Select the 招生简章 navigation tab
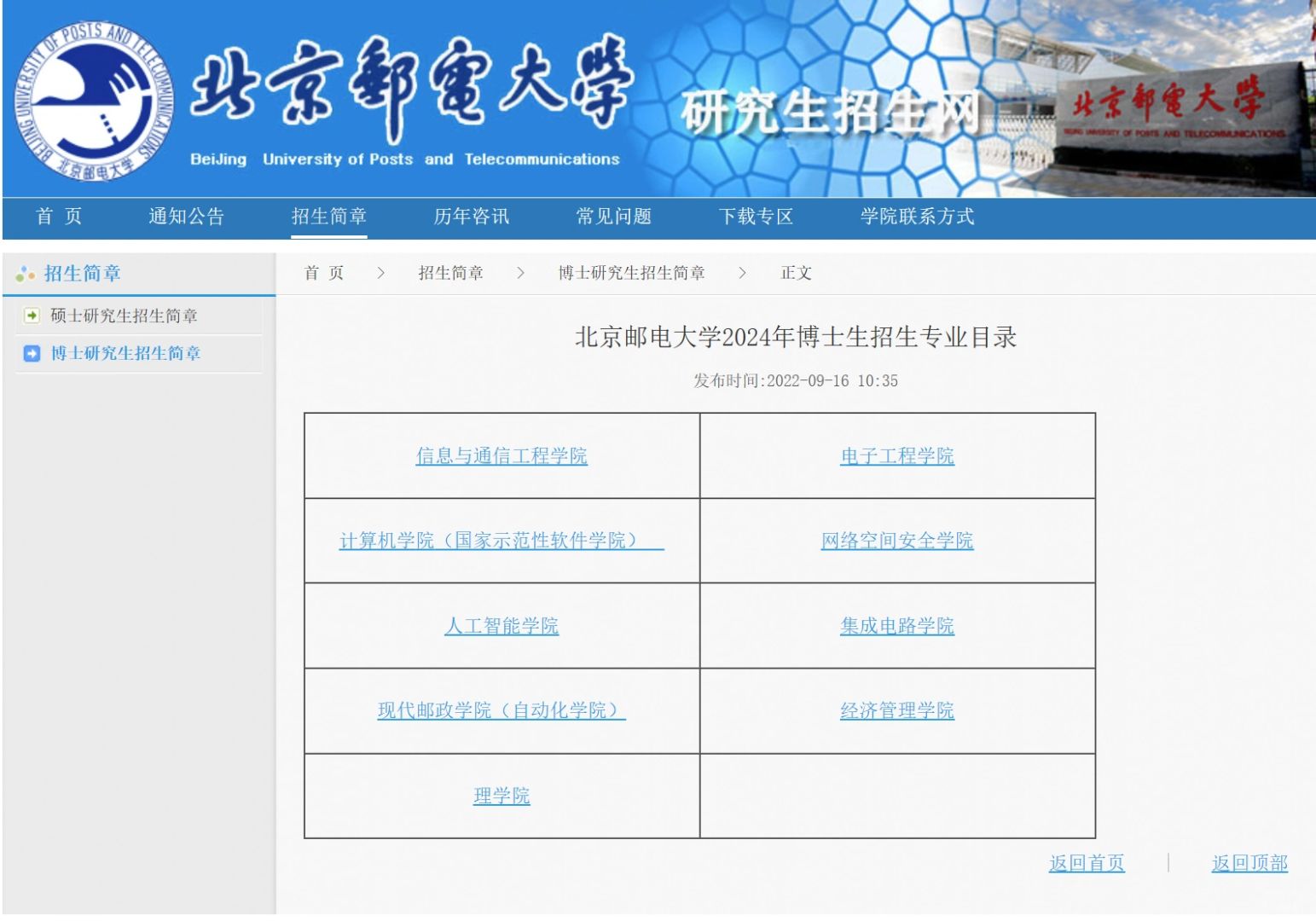The image size is (1316, 921). pyautogui.click(x=328, y=217)
